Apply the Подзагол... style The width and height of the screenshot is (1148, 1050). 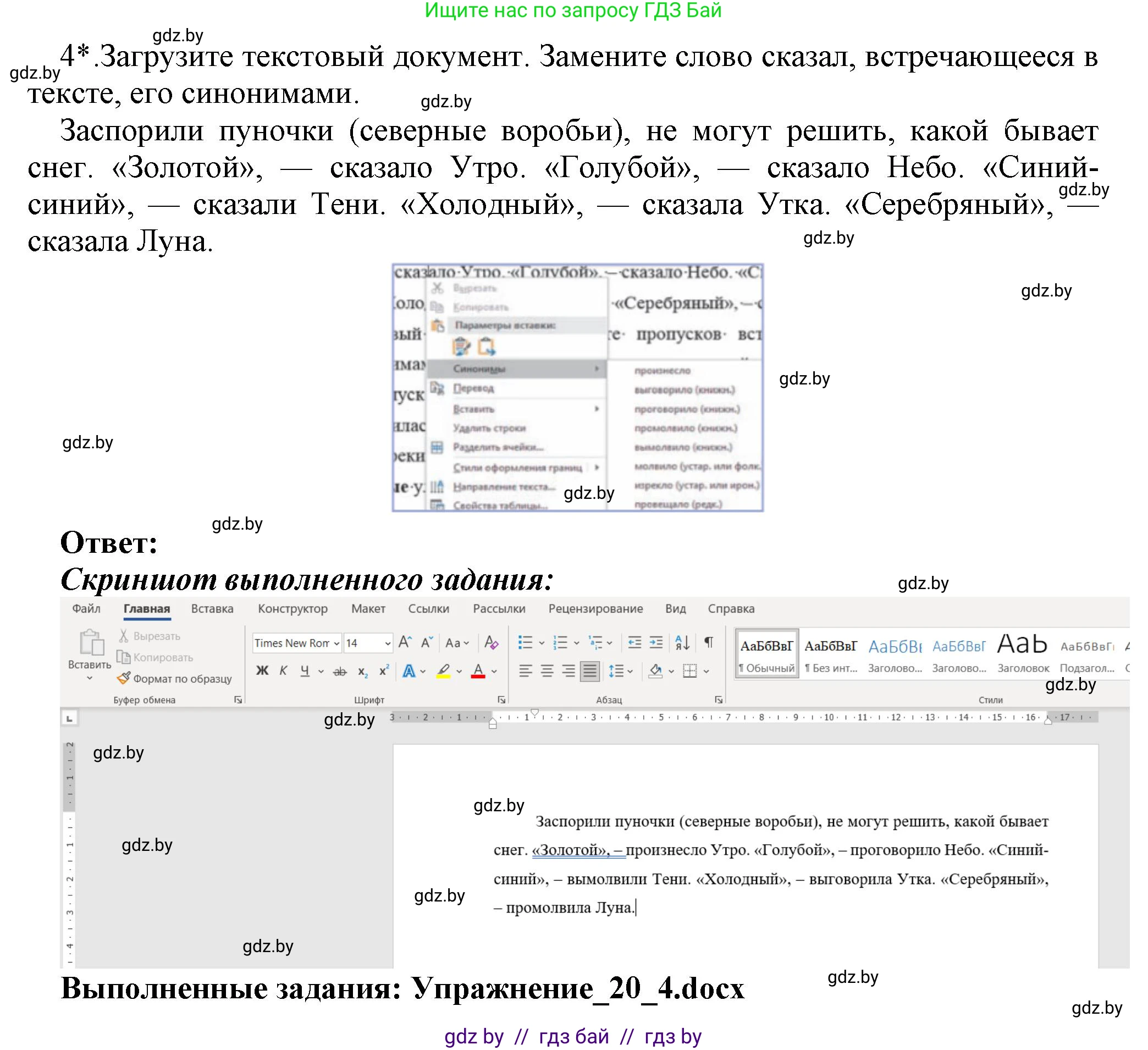coord(1086,654)
